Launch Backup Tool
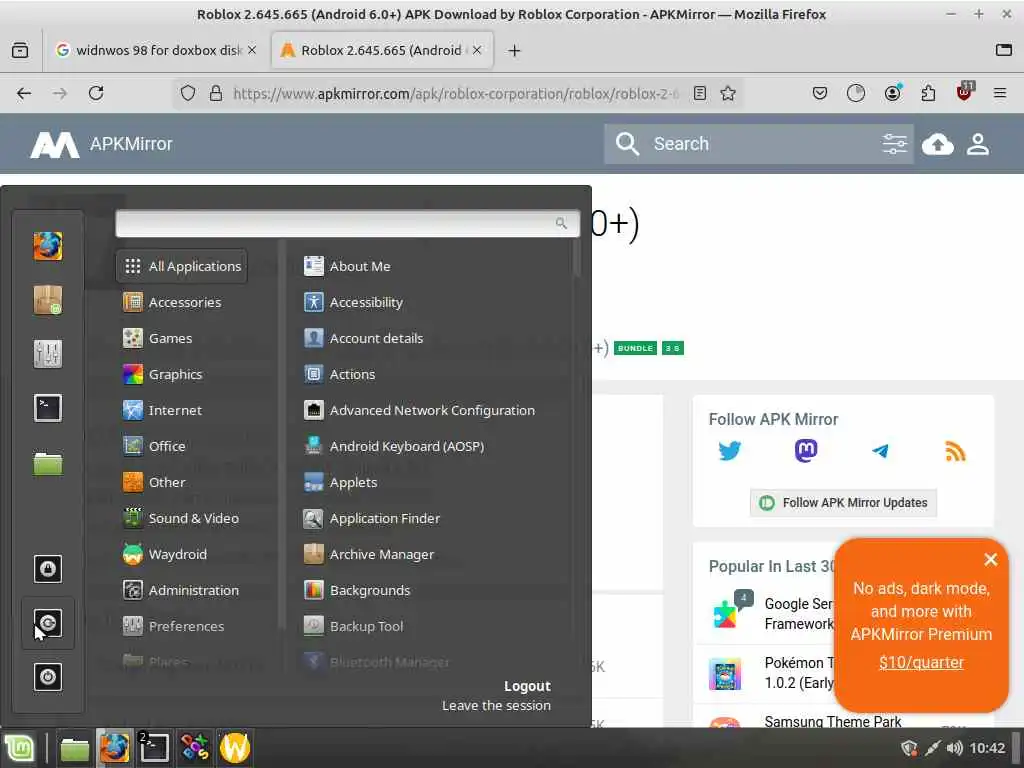 434,626
